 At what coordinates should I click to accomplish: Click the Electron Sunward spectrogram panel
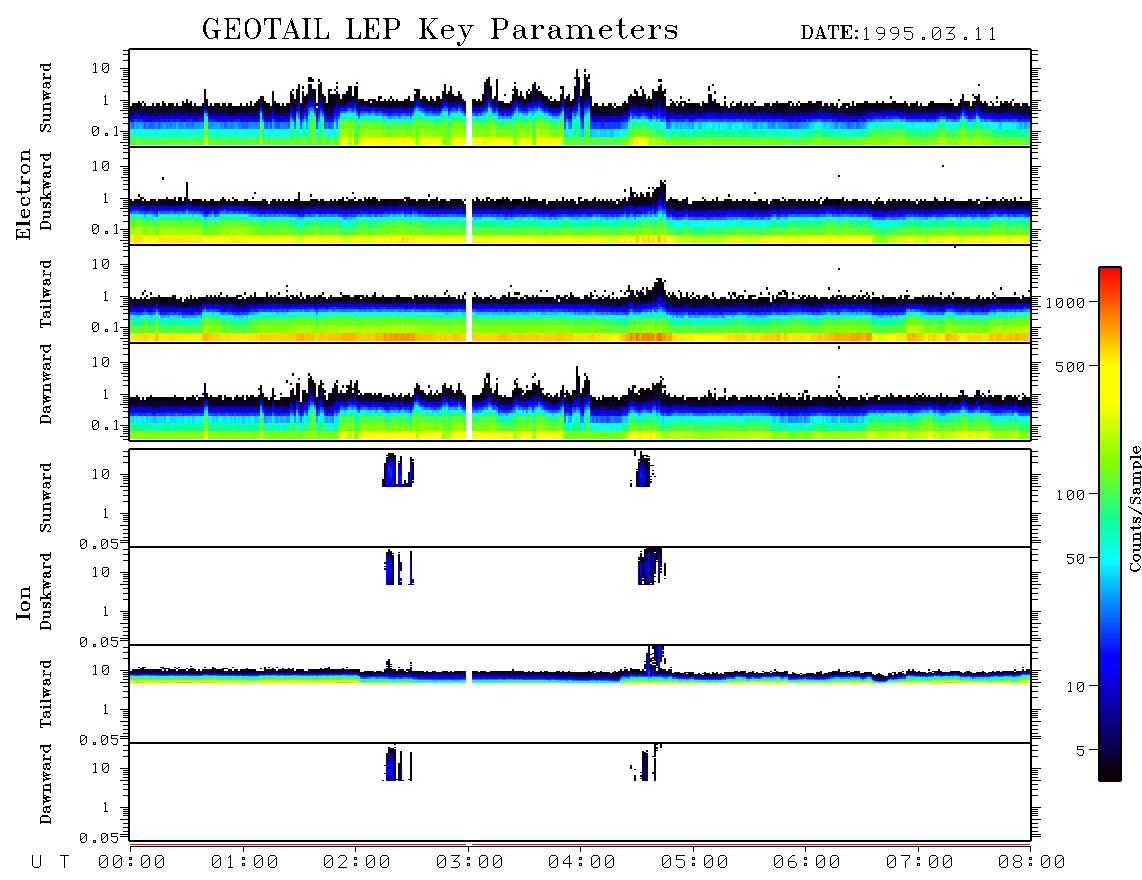(x=580, y=98)
